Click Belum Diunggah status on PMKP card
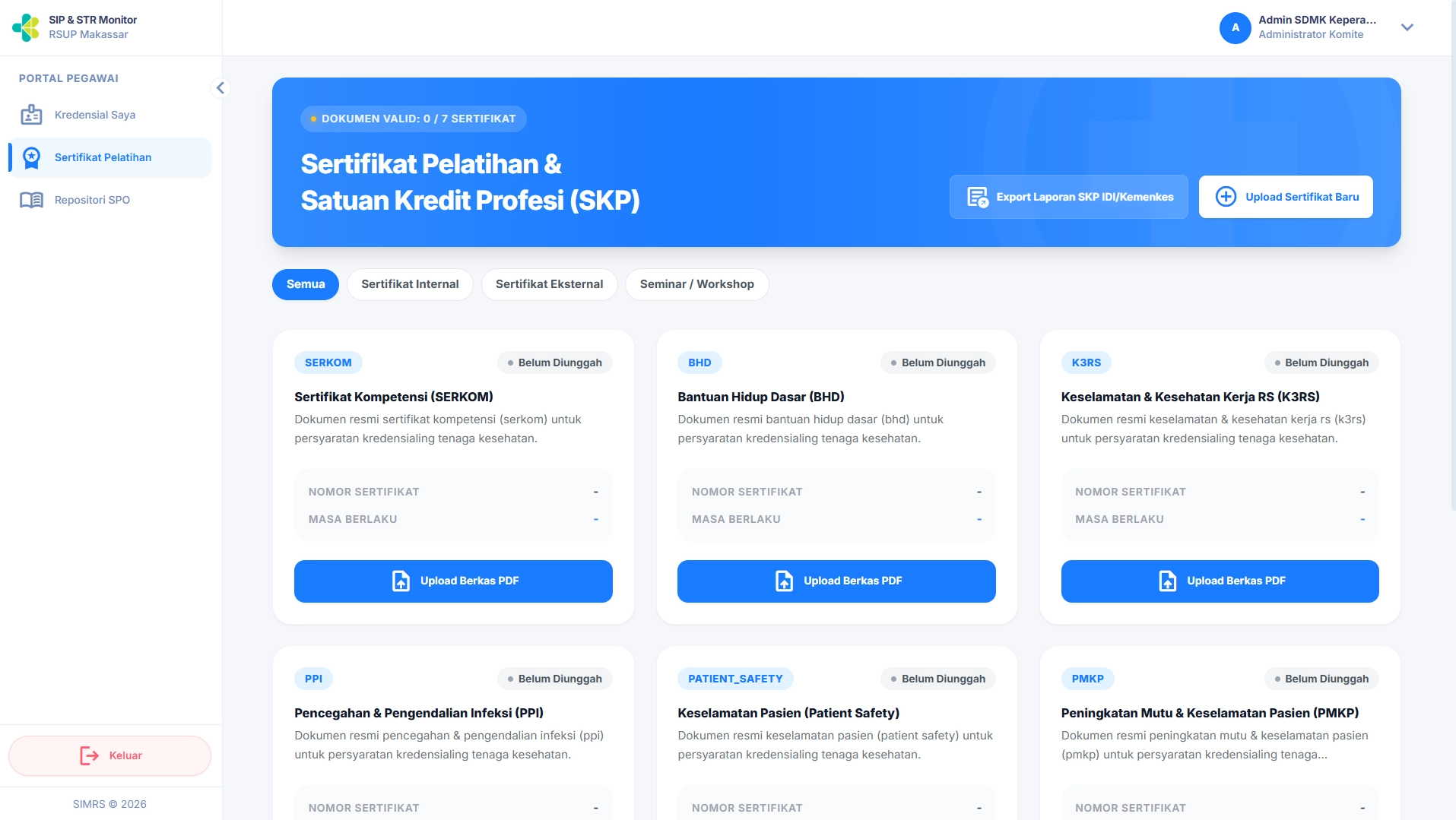The height and width of the screenshot is (820, 1456). [1321, 679]
